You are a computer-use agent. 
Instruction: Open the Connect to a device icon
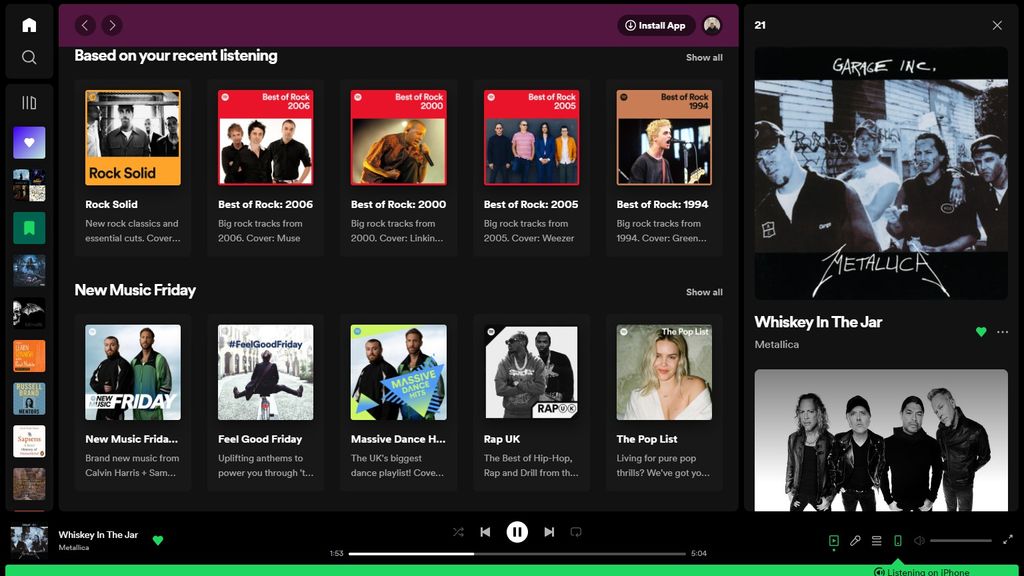[898, 540]
